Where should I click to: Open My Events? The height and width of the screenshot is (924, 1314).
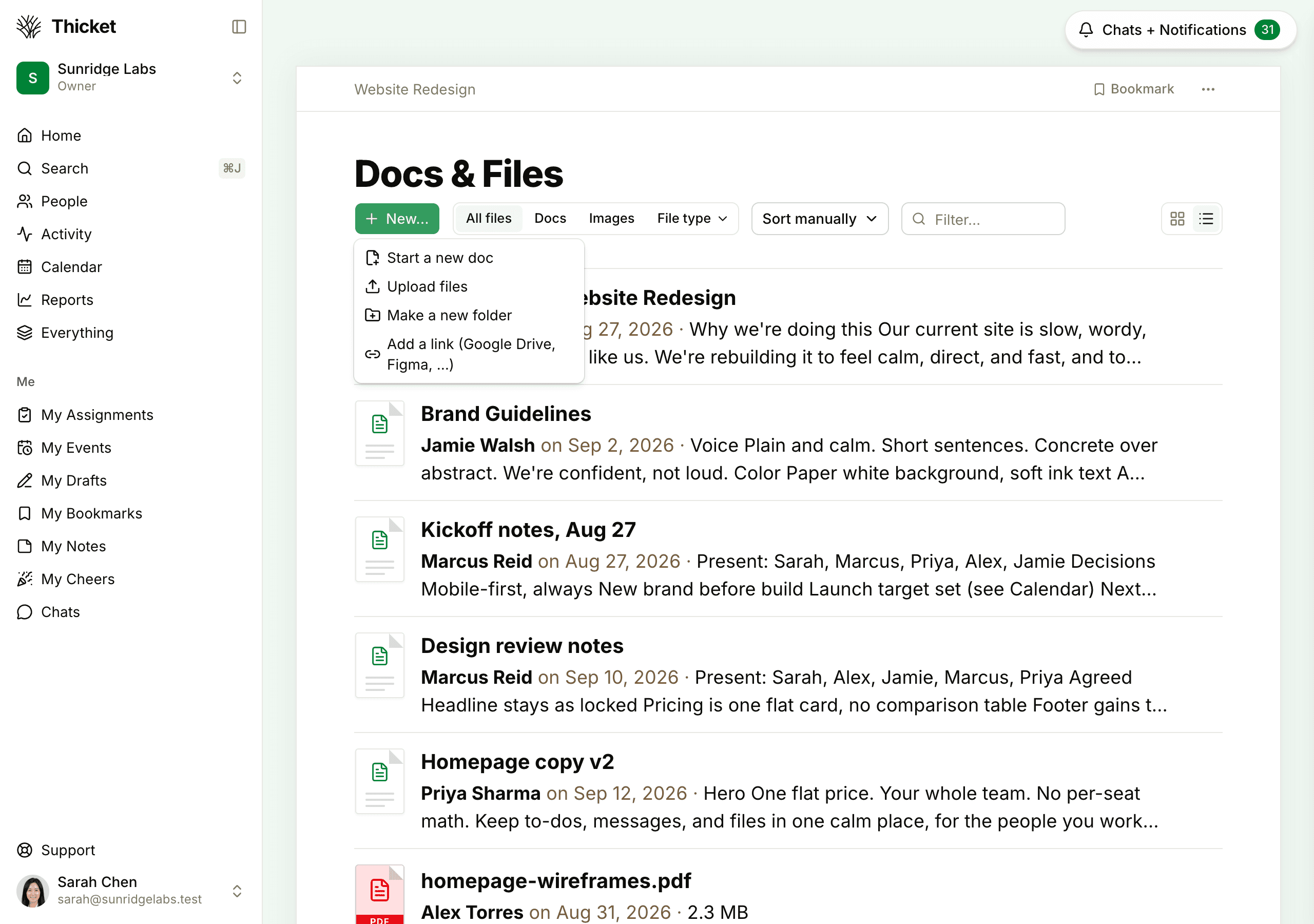pos(131,448)
